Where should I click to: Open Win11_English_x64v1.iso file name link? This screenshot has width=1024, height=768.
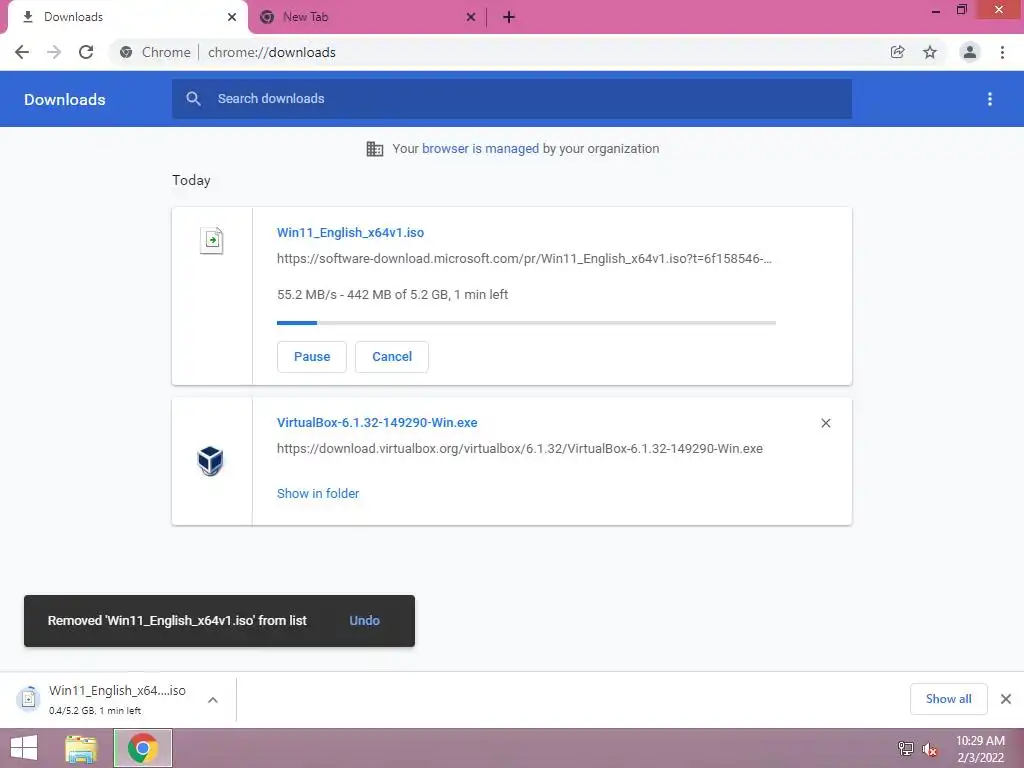point(350,232)
